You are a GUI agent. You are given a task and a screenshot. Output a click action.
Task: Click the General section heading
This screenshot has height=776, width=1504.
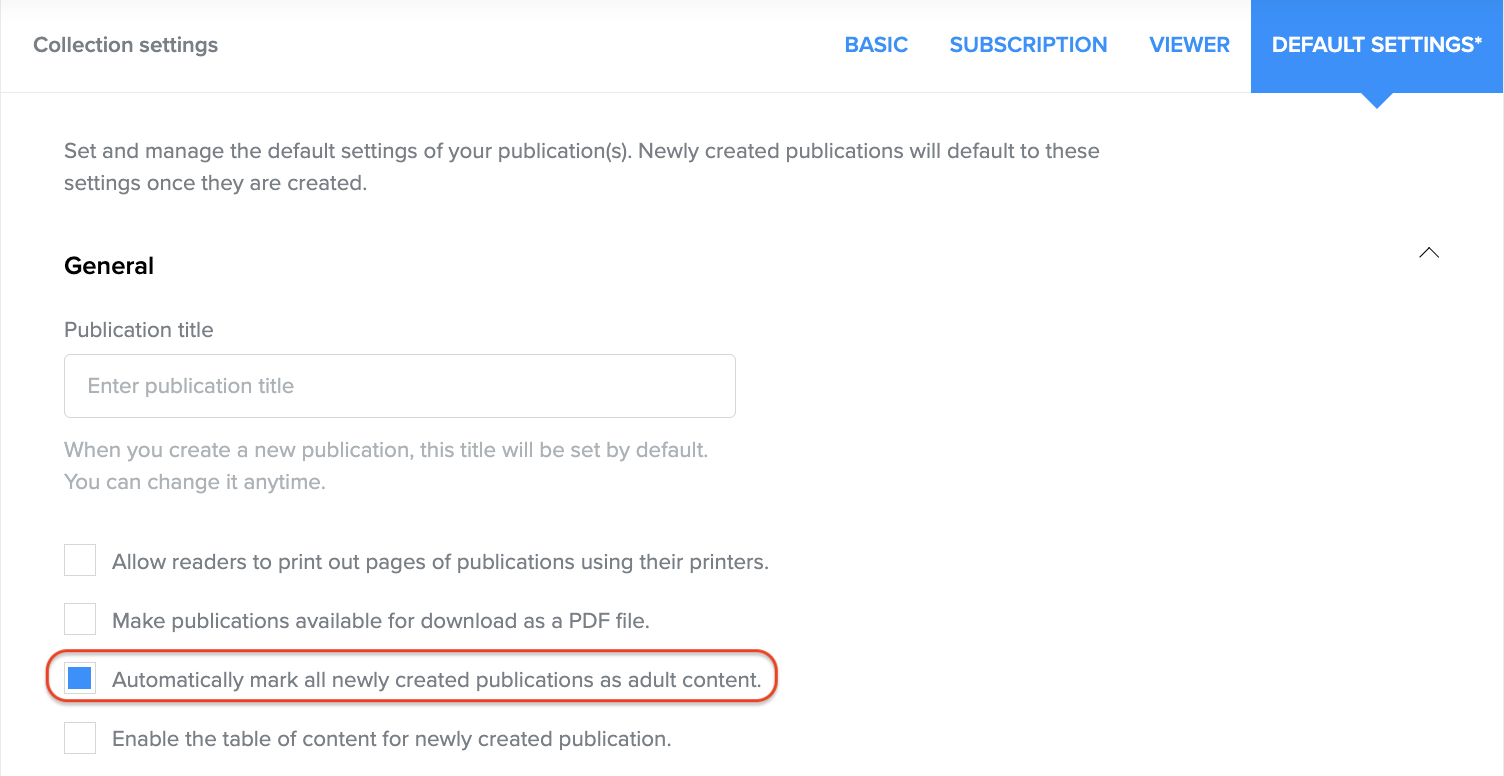109,266
